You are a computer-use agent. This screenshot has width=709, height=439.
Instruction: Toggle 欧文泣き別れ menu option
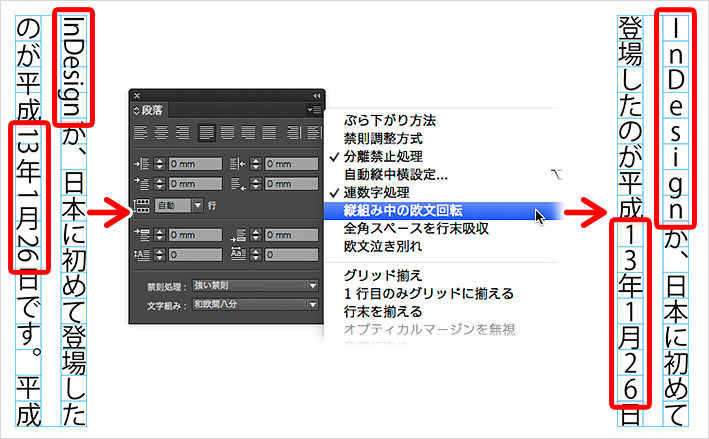point(383,246)
